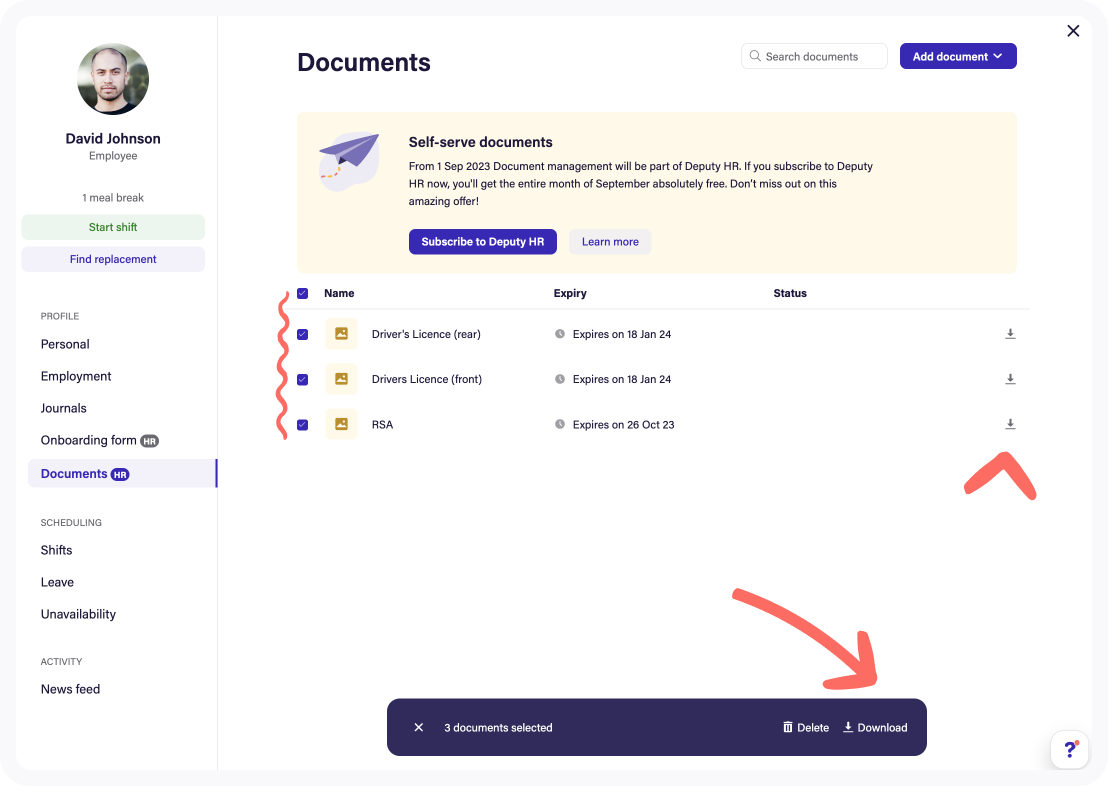The image size is (1108, 786).
Task: Click the search magnifier in Search documents field
Action: (x=755, y=56)
